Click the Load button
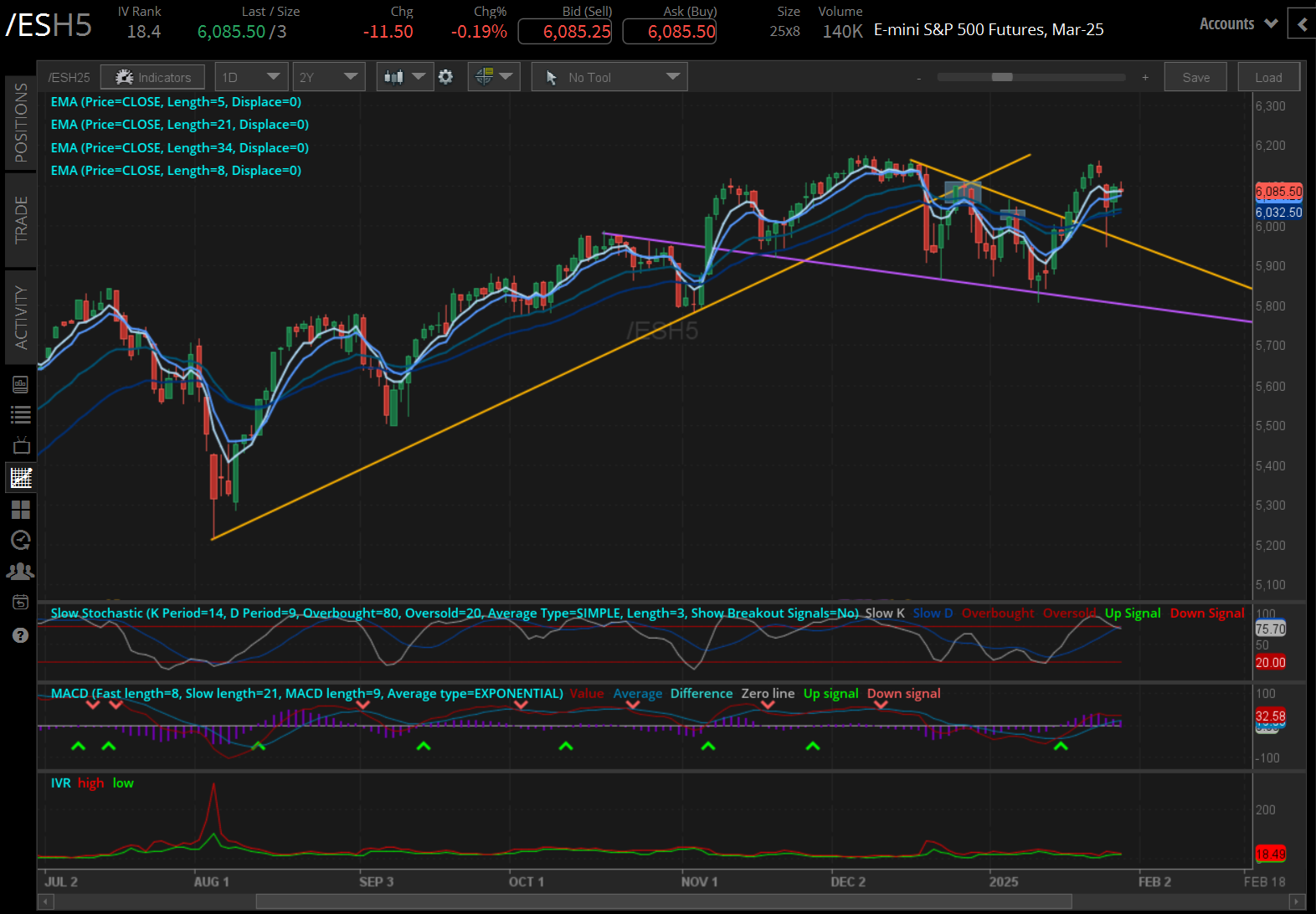1316x914 pixels. (1268, 77)
